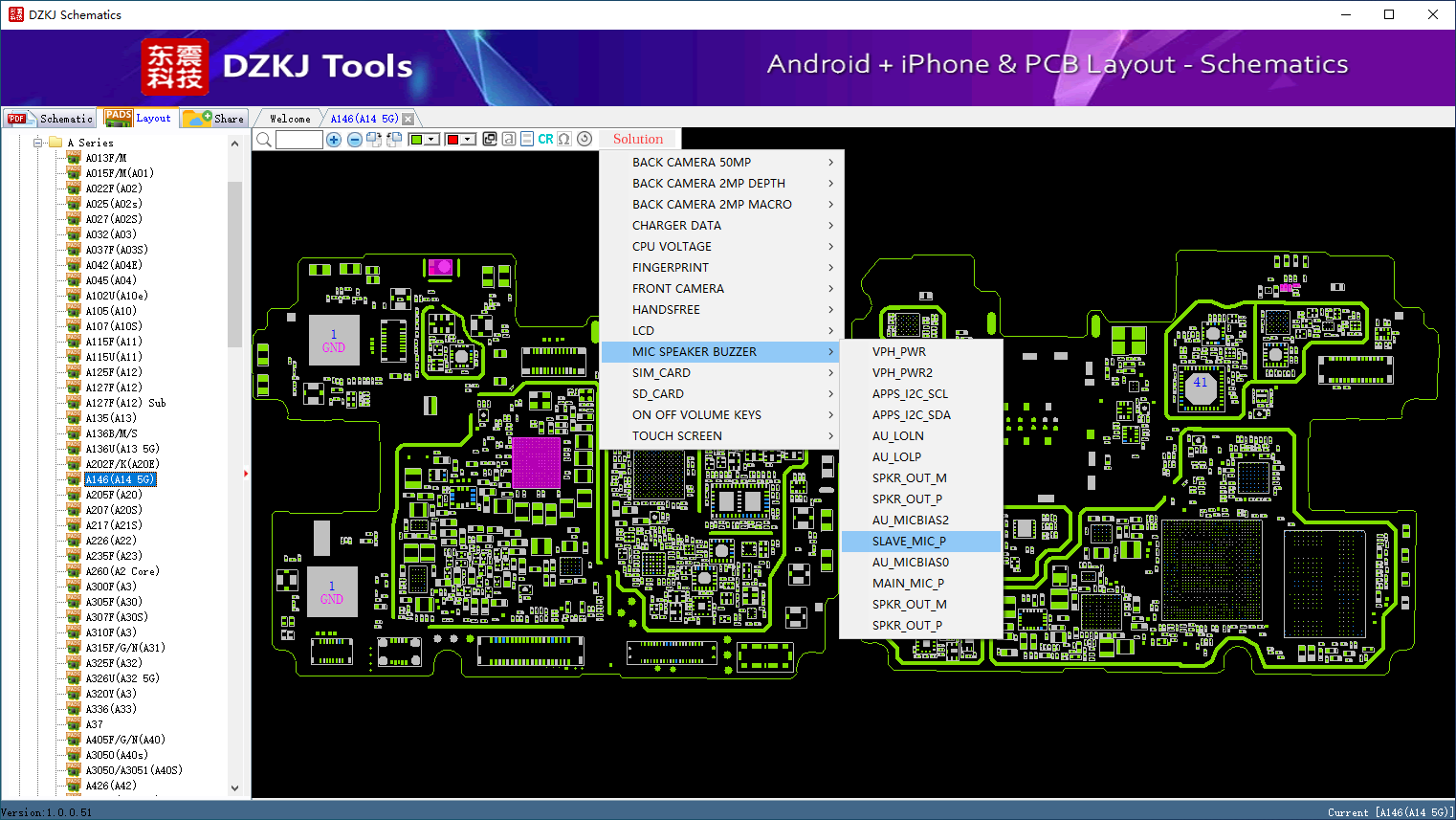The height and width of the screenshot is (820, 1456).
Task: Select A326U(A32 5G) in the model tree
Action: 122,678
